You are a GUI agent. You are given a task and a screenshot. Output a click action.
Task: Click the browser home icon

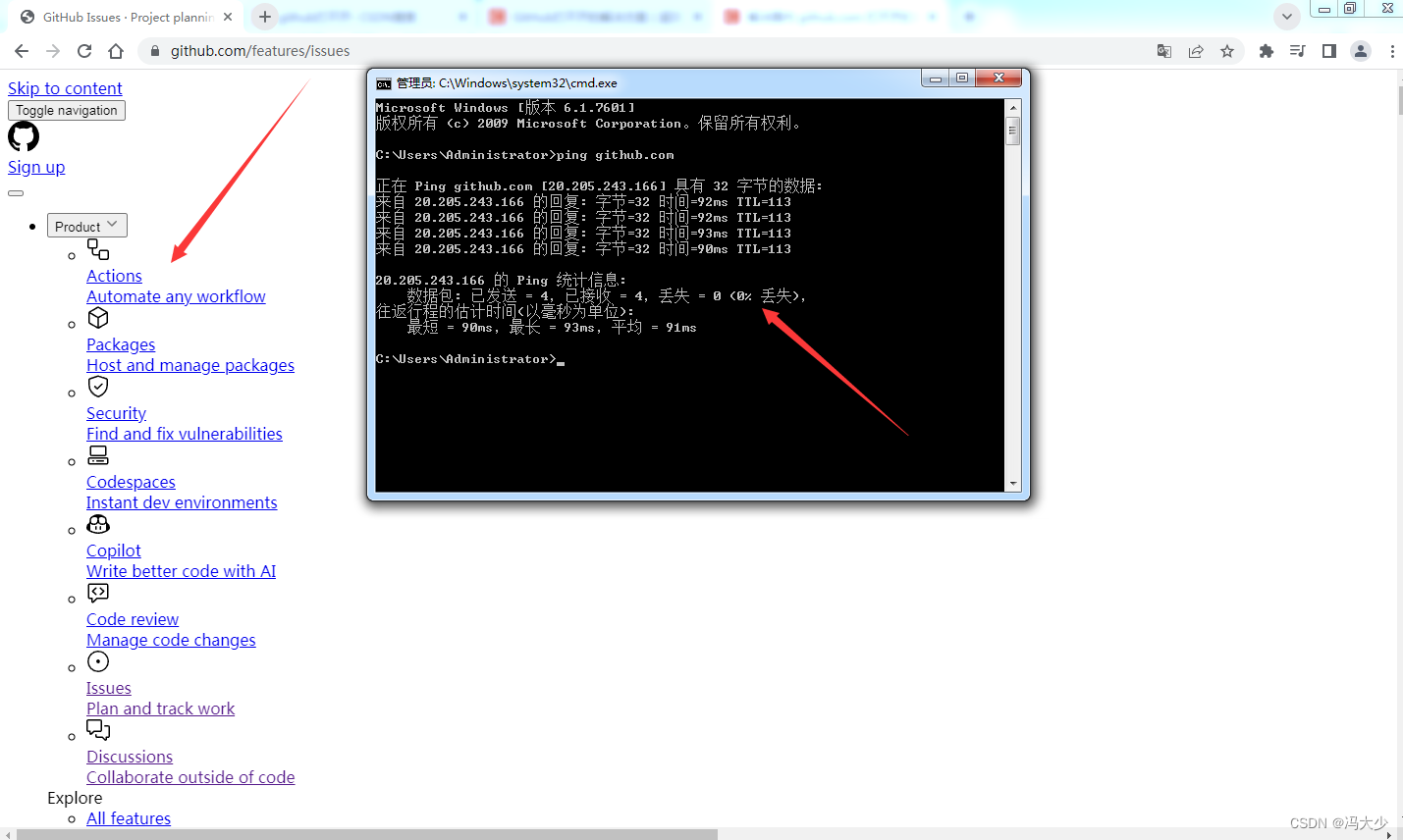(116, 51)
